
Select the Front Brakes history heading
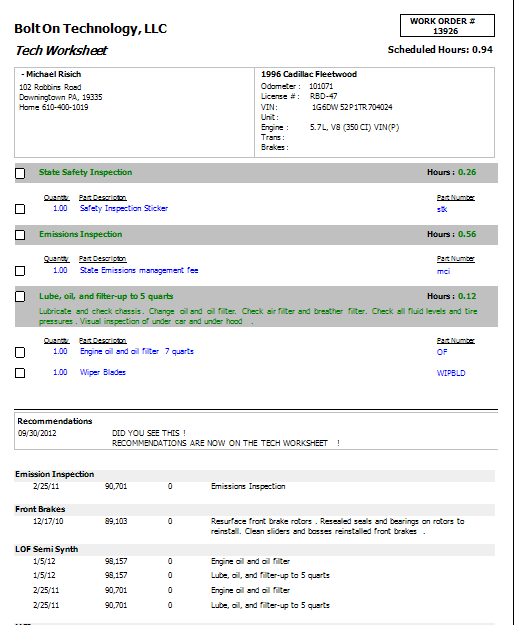(40, 509)
